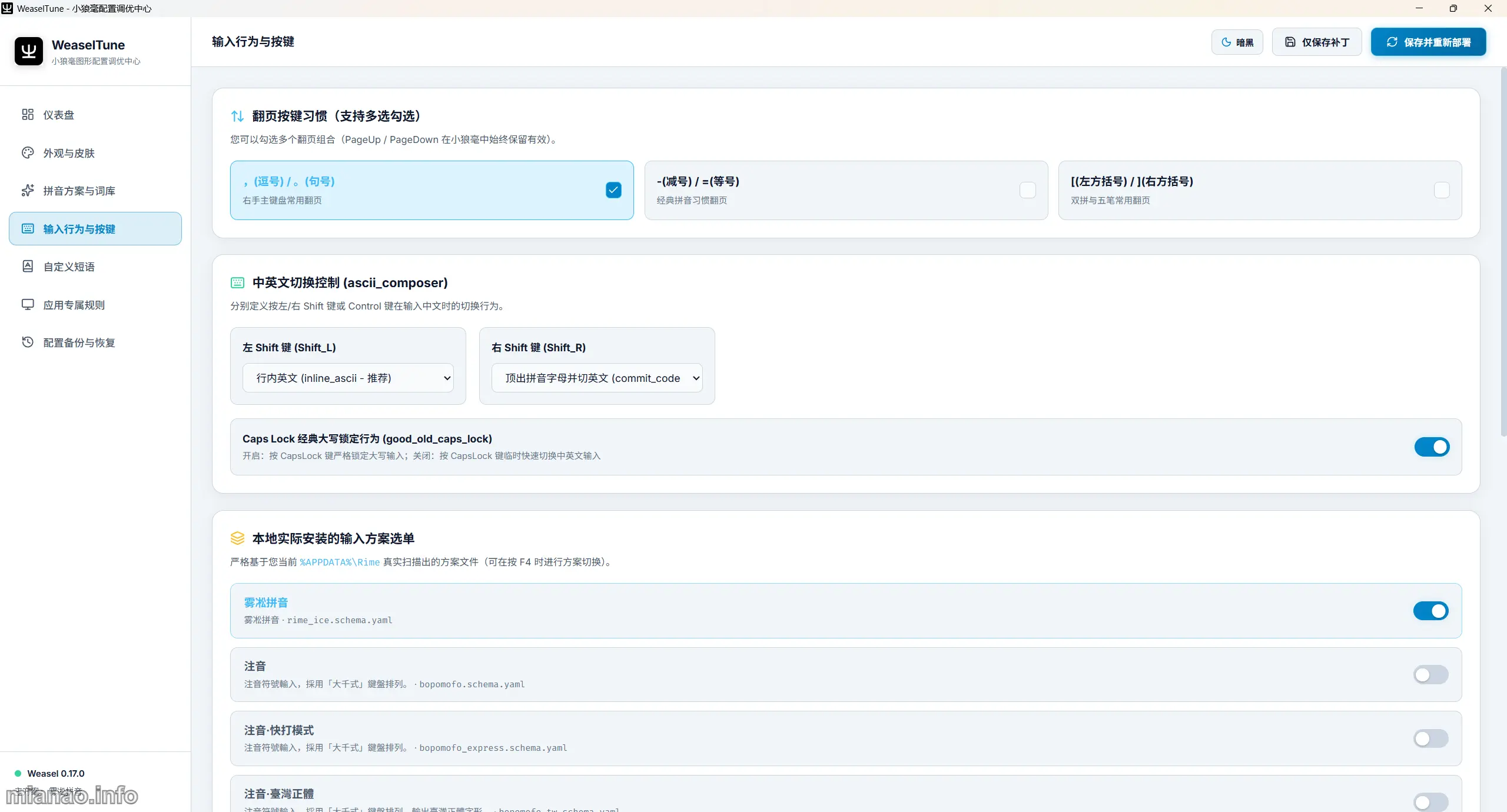Open 应用专属规则 sidebar page
Image resolution: width=1507 pixels, height=812 pixels.
[95, 305]
